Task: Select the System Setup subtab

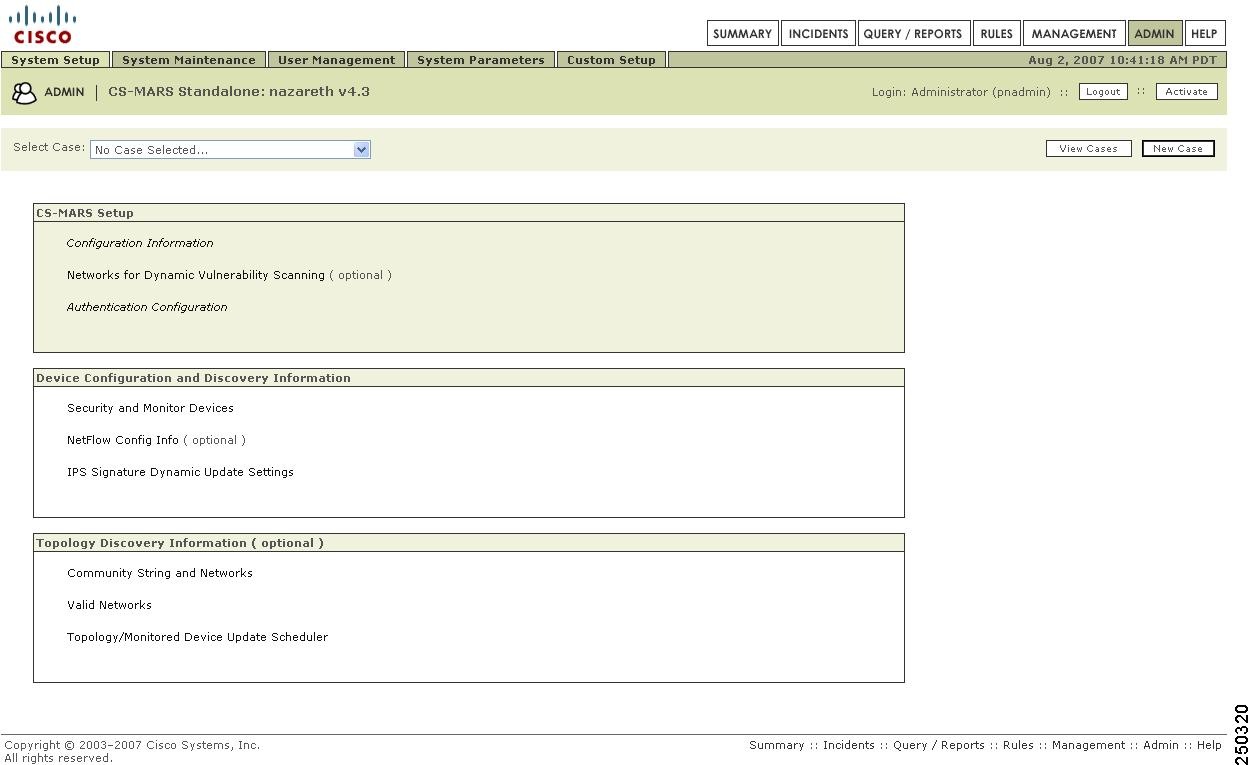Action: (55, 60)
